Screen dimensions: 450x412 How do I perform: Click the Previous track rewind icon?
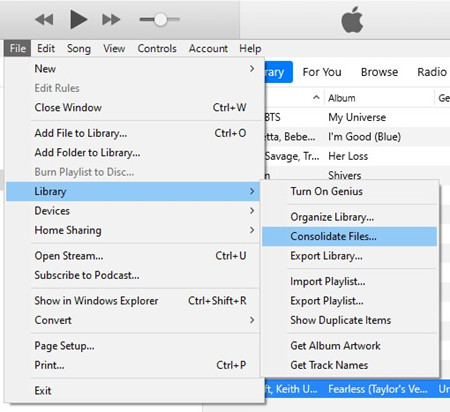[x=44, y=20]
